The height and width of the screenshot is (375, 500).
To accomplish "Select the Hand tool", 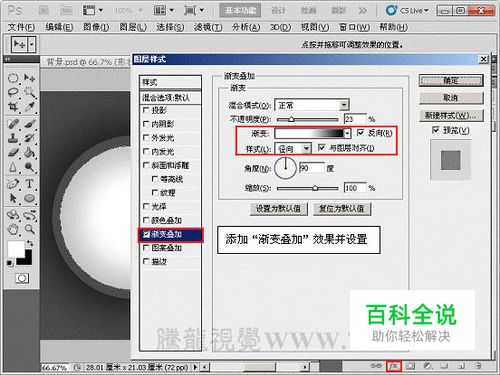I will tap(13, 229).
